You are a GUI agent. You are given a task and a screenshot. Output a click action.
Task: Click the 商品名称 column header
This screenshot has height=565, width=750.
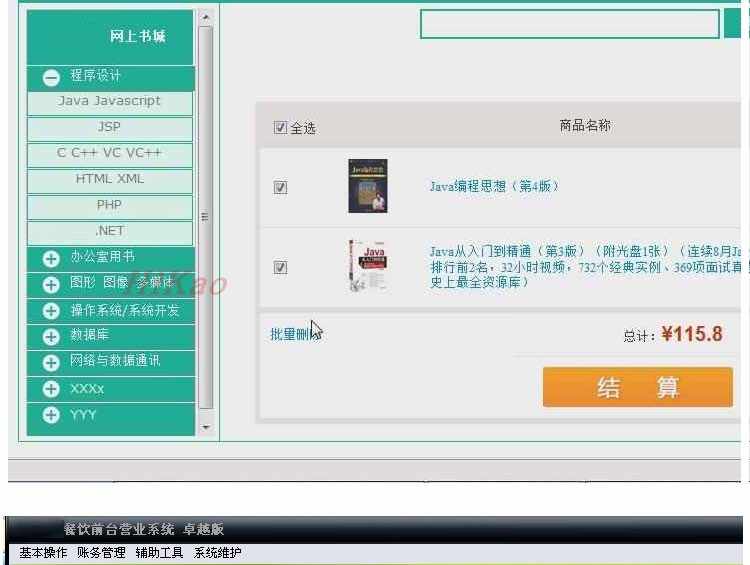pyautogui.click(x=585, y=125)
